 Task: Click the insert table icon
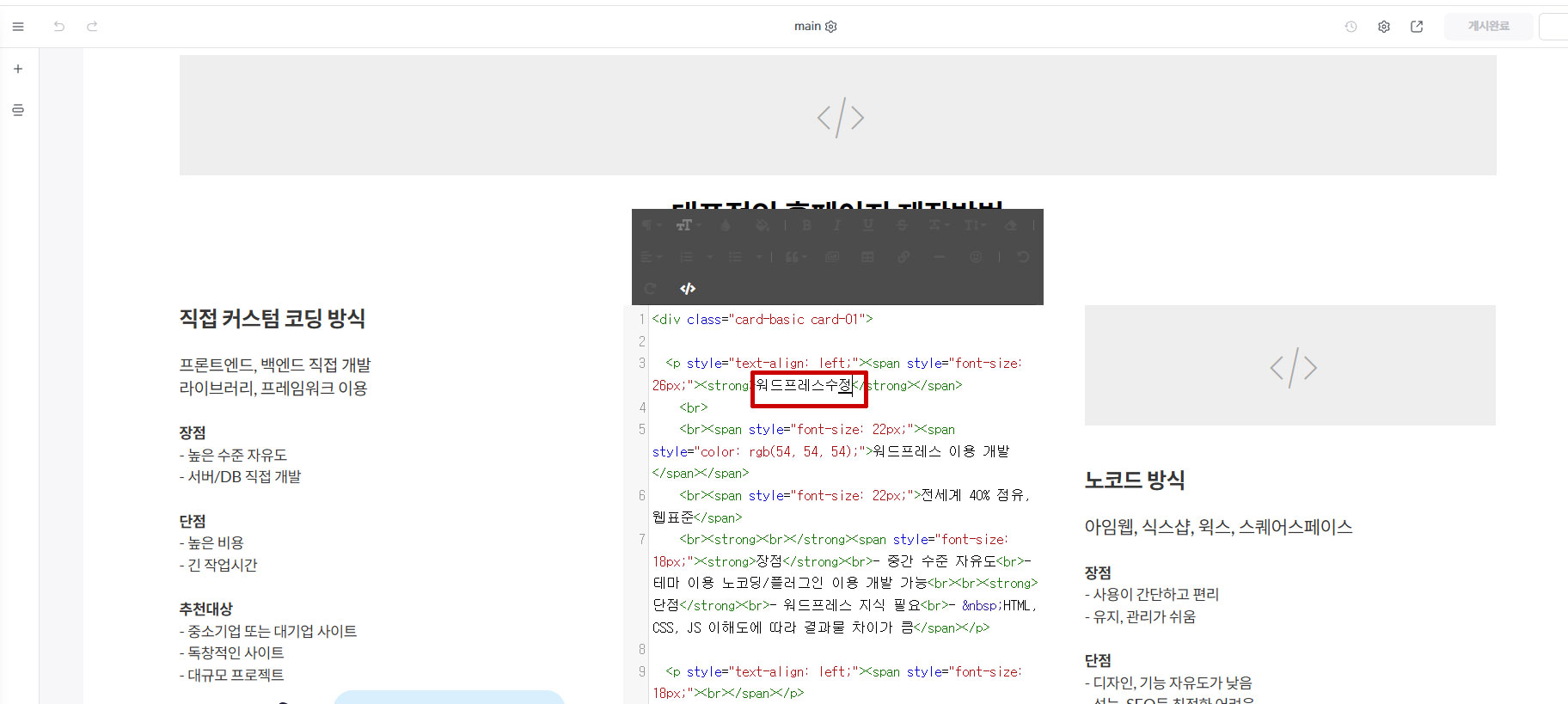(x=867, y=257)
